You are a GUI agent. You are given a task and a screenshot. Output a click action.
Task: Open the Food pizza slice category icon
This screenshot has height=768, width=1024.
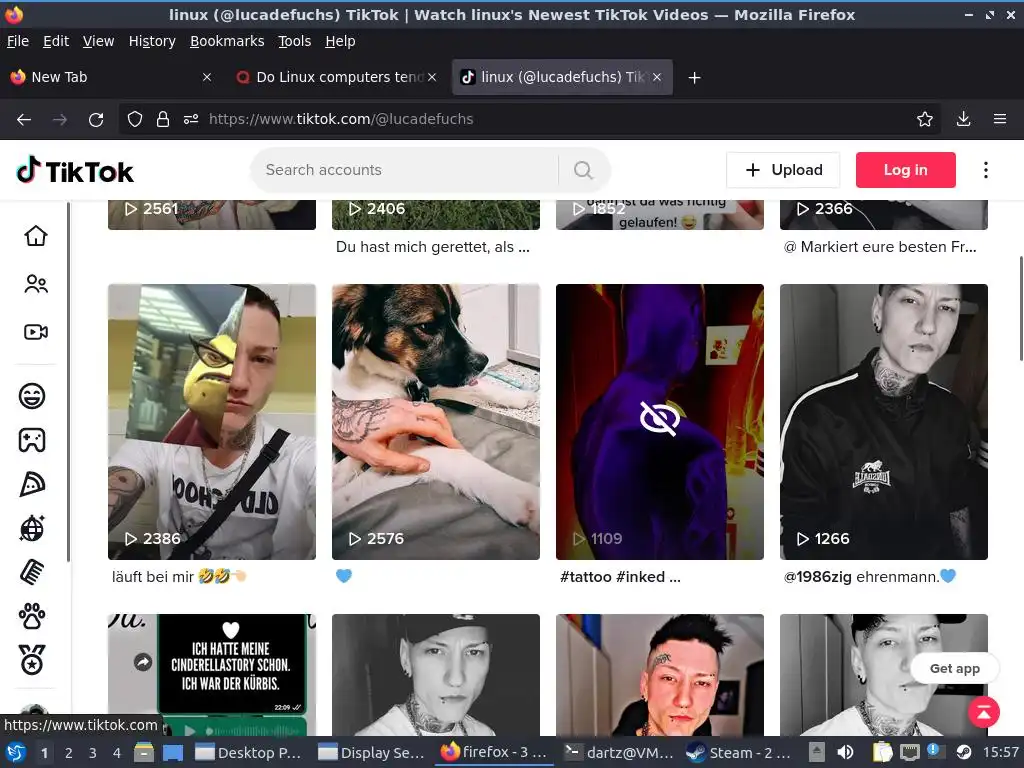[x=32, y=484]
